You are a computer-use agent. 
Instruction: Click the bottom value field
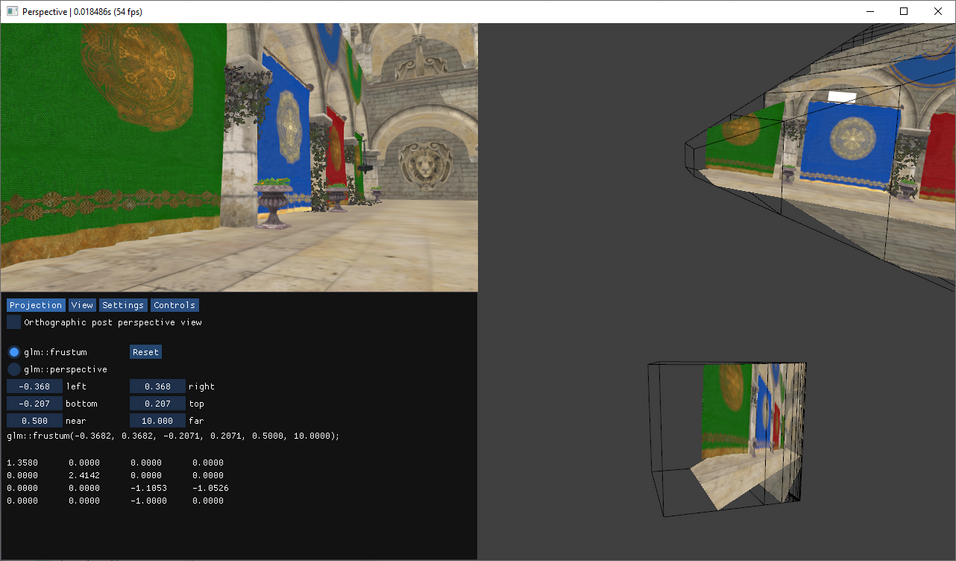click(x=35, y=403)
